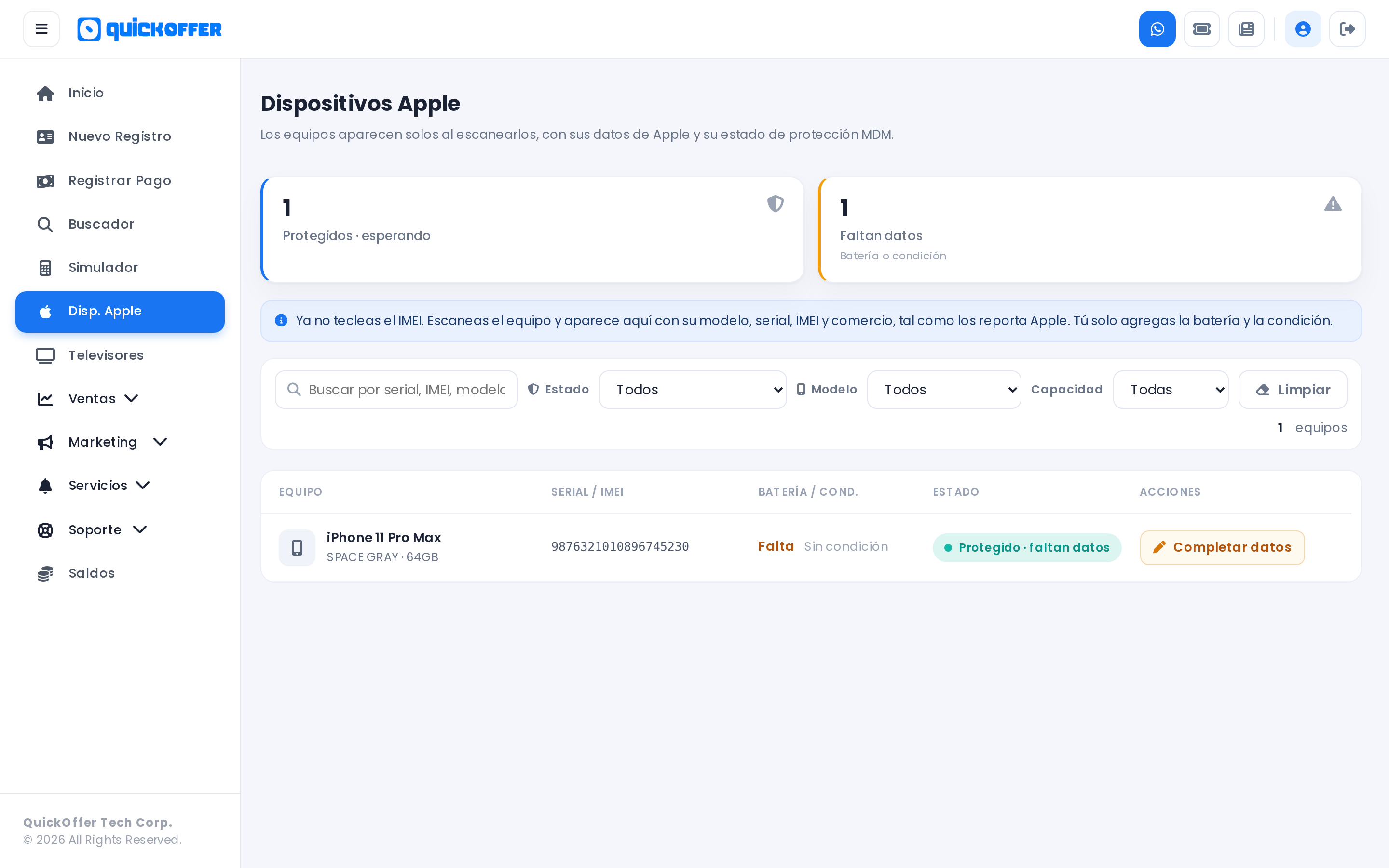Viewport: 1389px width, 868px height.
Task: Open the ticket icon button in header
Action: (1201, 29)
